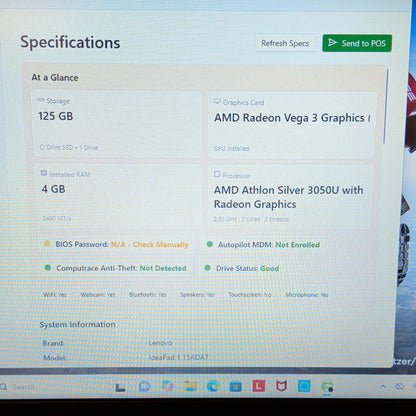This screenshot has width=416, height=416.
Task: Click the Touchscreen: No indicator
Action: [x=250, y=295]
